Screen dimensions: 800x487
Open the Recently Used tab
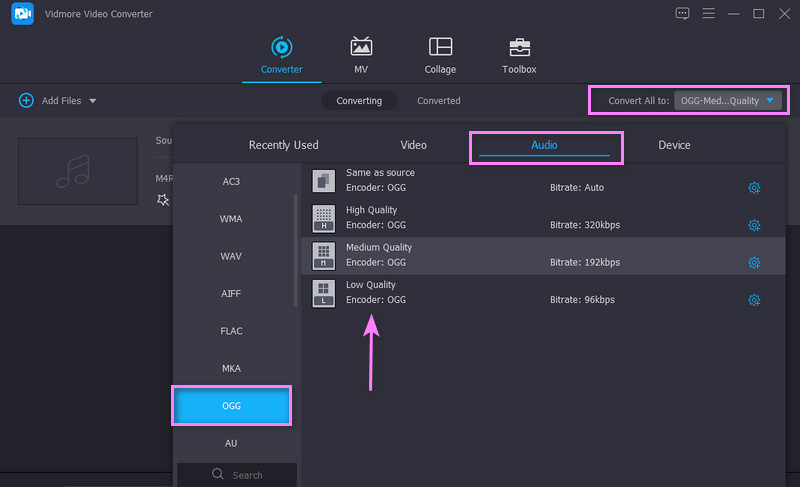tap(283, 145)
